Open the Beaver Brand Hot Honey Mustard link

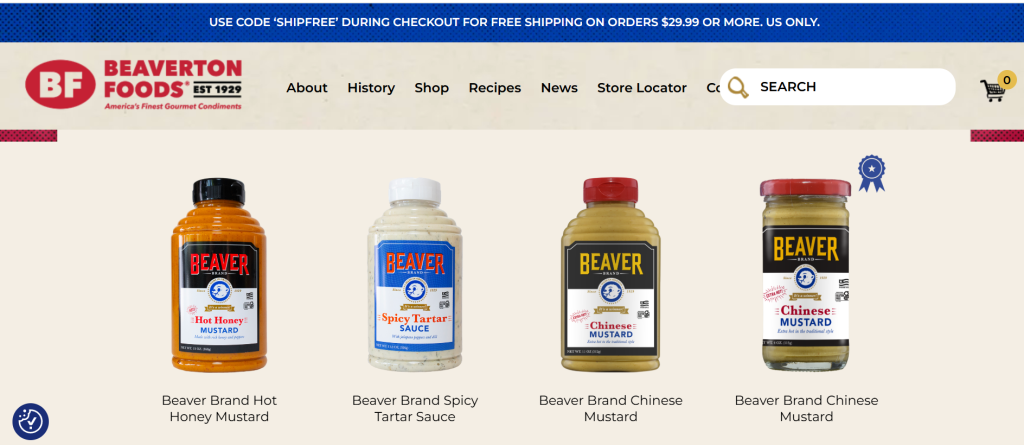pyautogui.click(x=219, y=408)
